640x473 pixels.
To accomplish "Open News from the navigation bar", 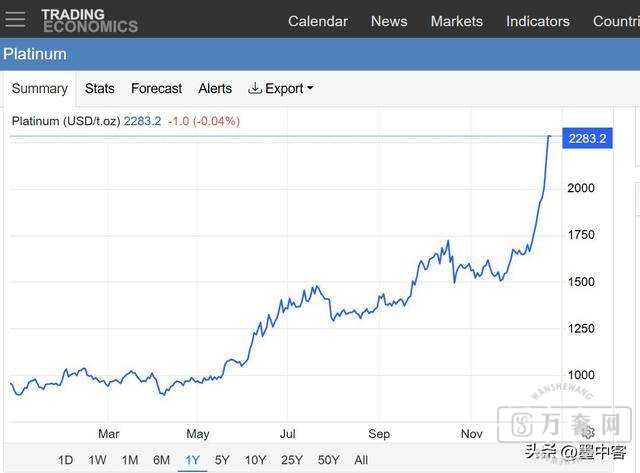I will click(x=389, y=21).
